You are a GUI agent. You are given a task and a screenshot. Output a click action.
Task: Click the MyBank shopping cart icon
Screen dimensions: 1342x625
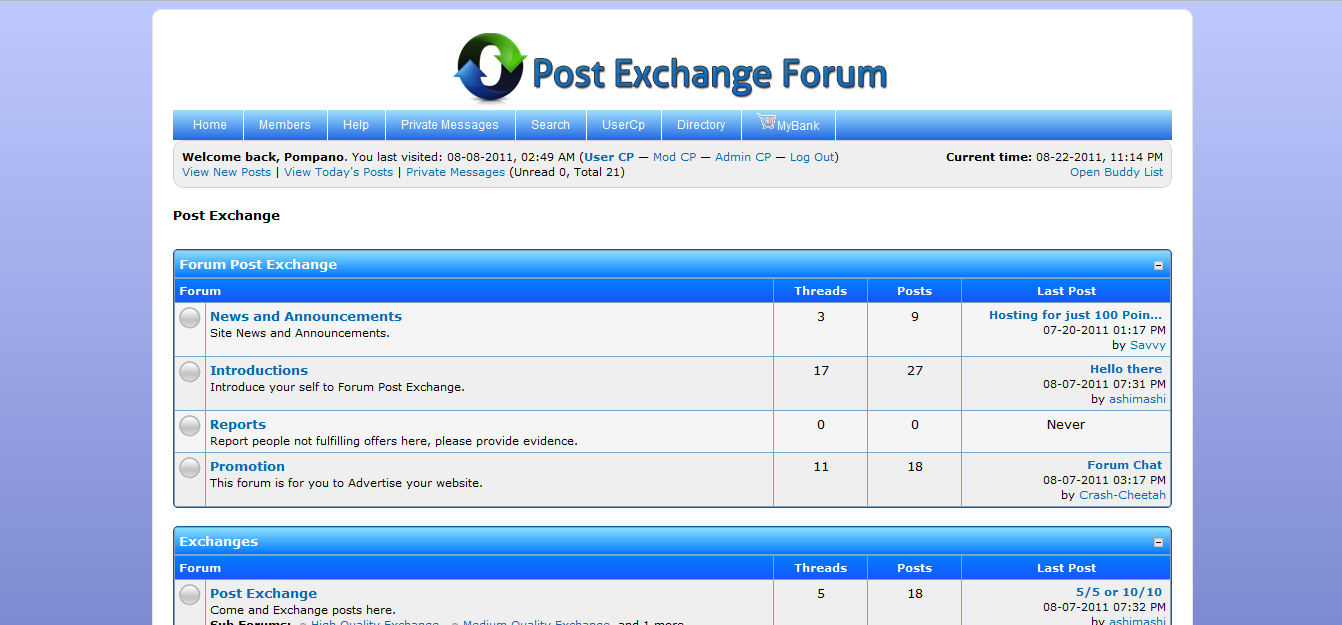[766, 122]
